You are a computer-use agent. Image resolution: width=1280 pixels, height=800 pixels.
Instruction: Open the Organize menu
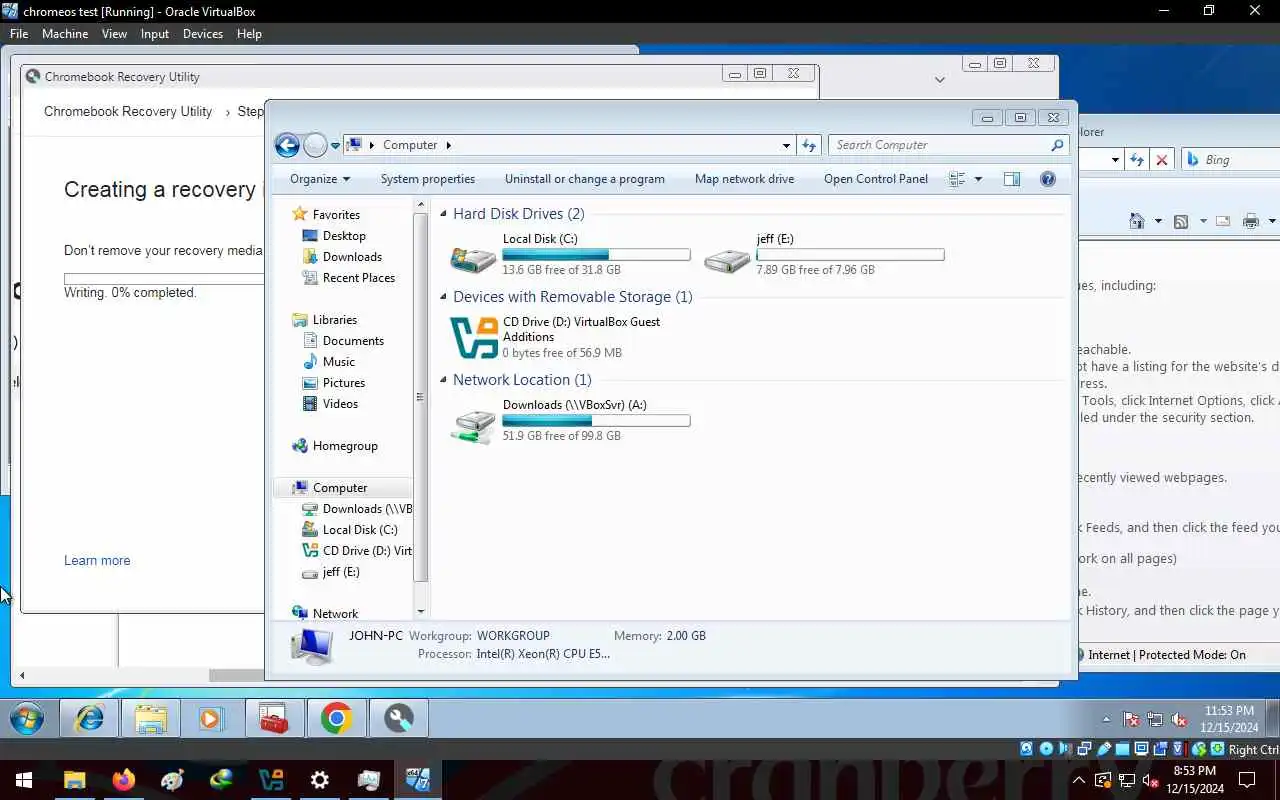point(320,179)
